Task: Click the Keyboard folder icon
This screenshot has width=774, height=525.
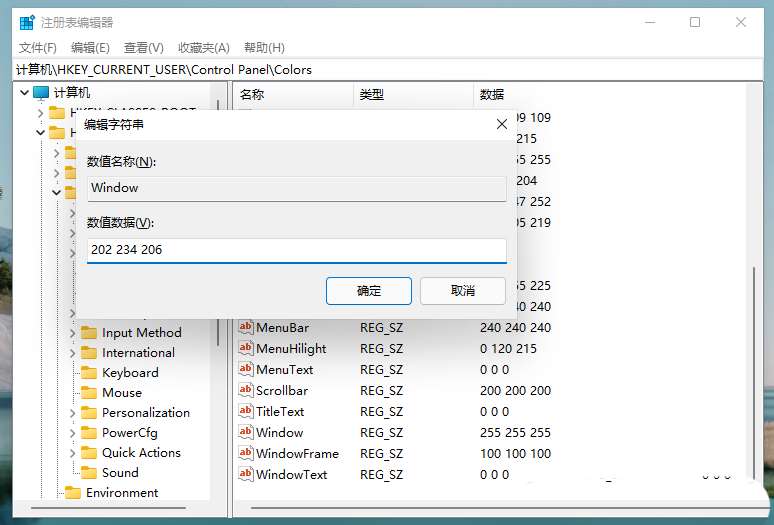Action: (89, 373)
